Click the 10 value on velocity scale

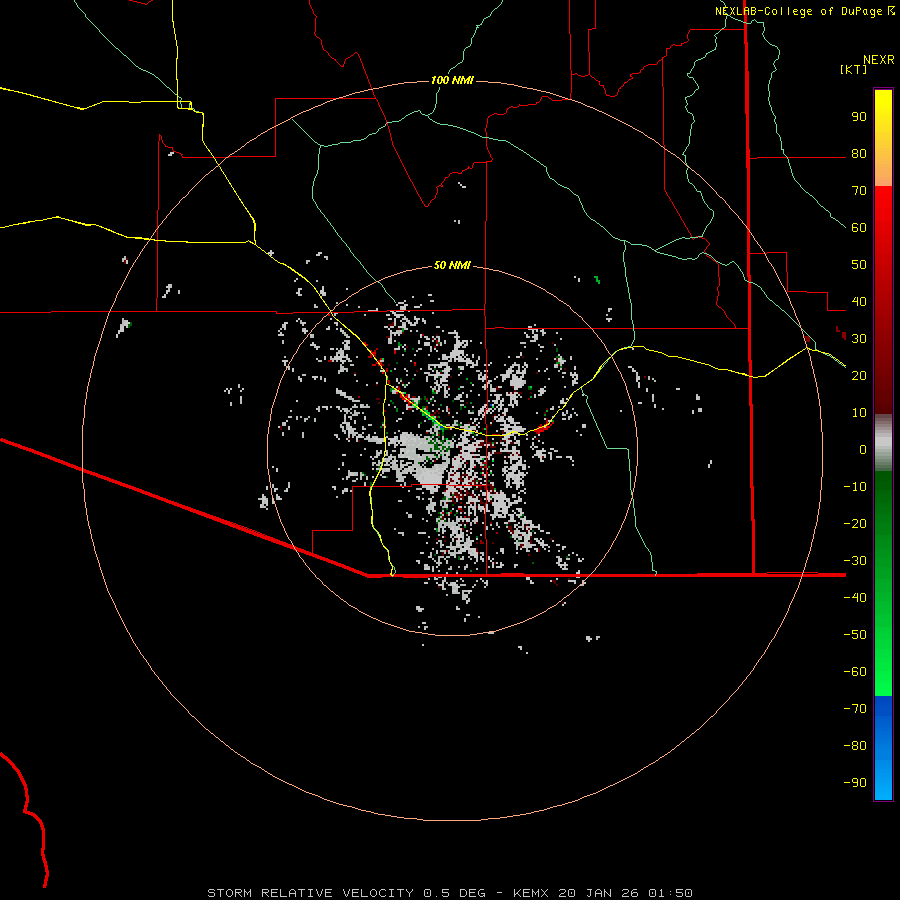coord(859,413)
